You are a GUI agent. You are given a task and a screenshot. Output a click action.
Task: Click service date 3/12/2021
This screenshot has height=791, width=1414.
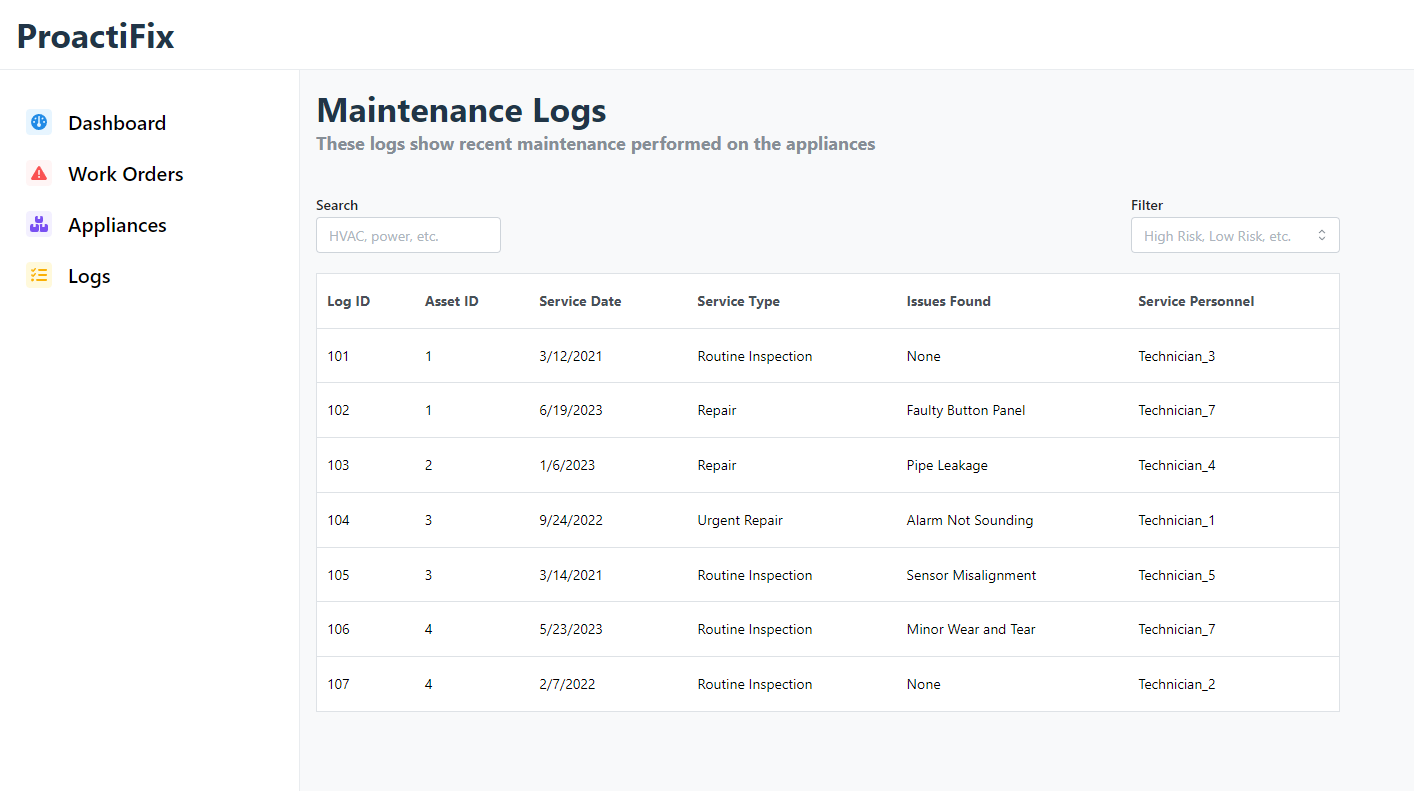[x=571, y=356]
